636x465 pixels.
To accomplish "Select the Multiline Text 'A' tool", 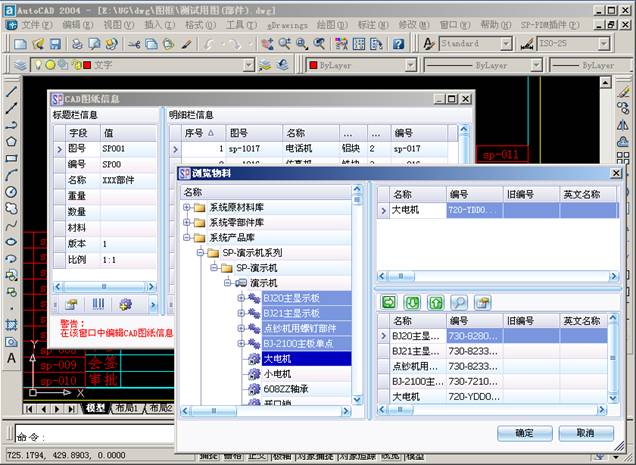I will [11, 359].
